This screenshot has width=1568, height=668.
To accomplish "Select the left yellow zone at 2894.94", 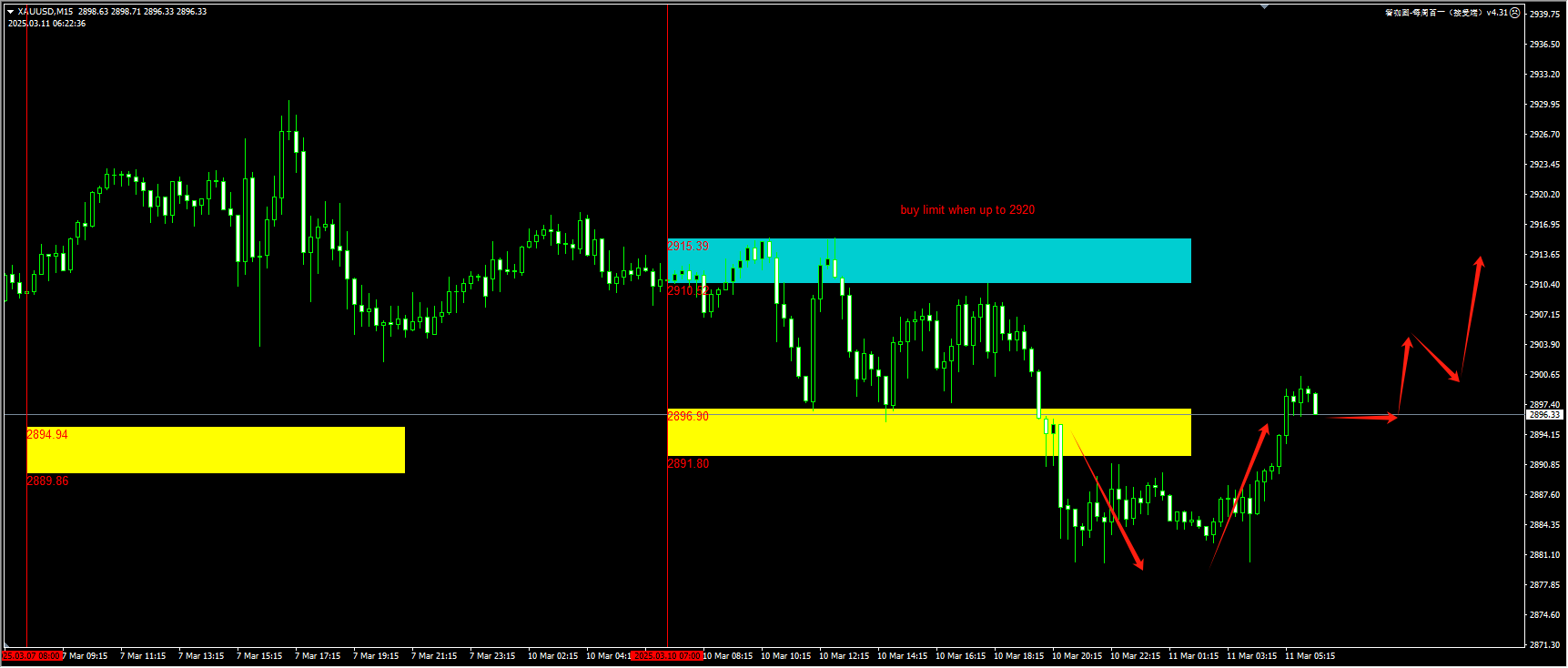I will pos(216,450).
